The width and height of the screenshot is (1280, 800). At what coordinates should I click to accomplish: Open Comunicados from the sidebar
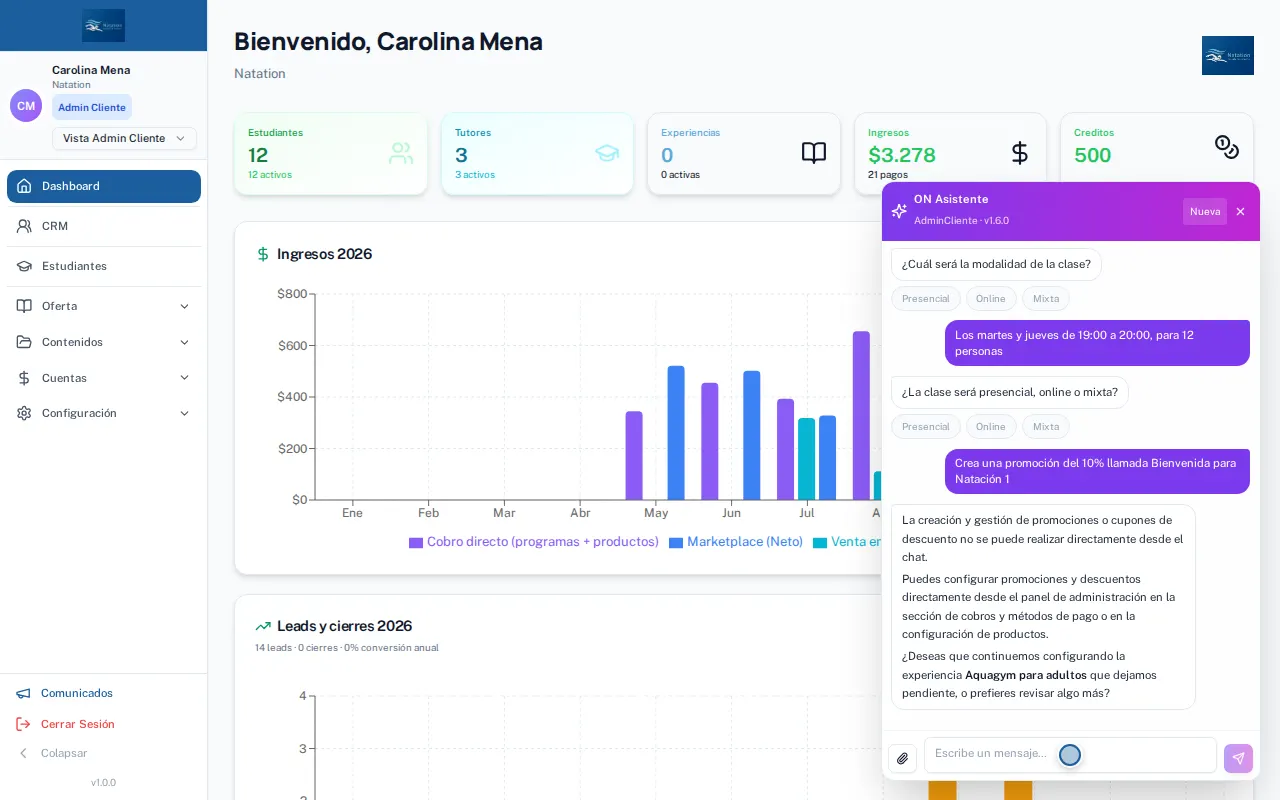coord(65,693)
